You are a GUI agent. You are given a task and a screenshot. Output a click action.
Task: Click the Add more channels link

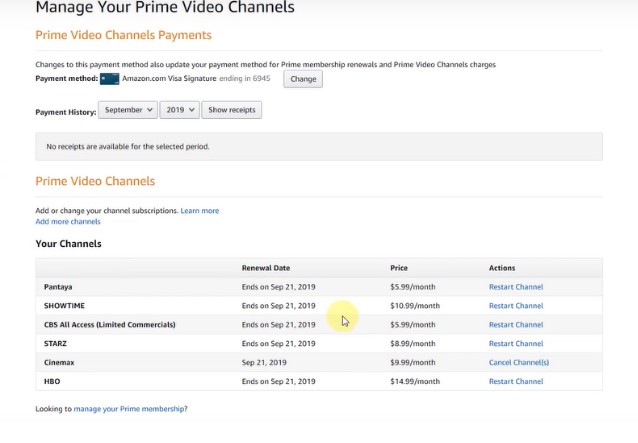tap(68, 222)
